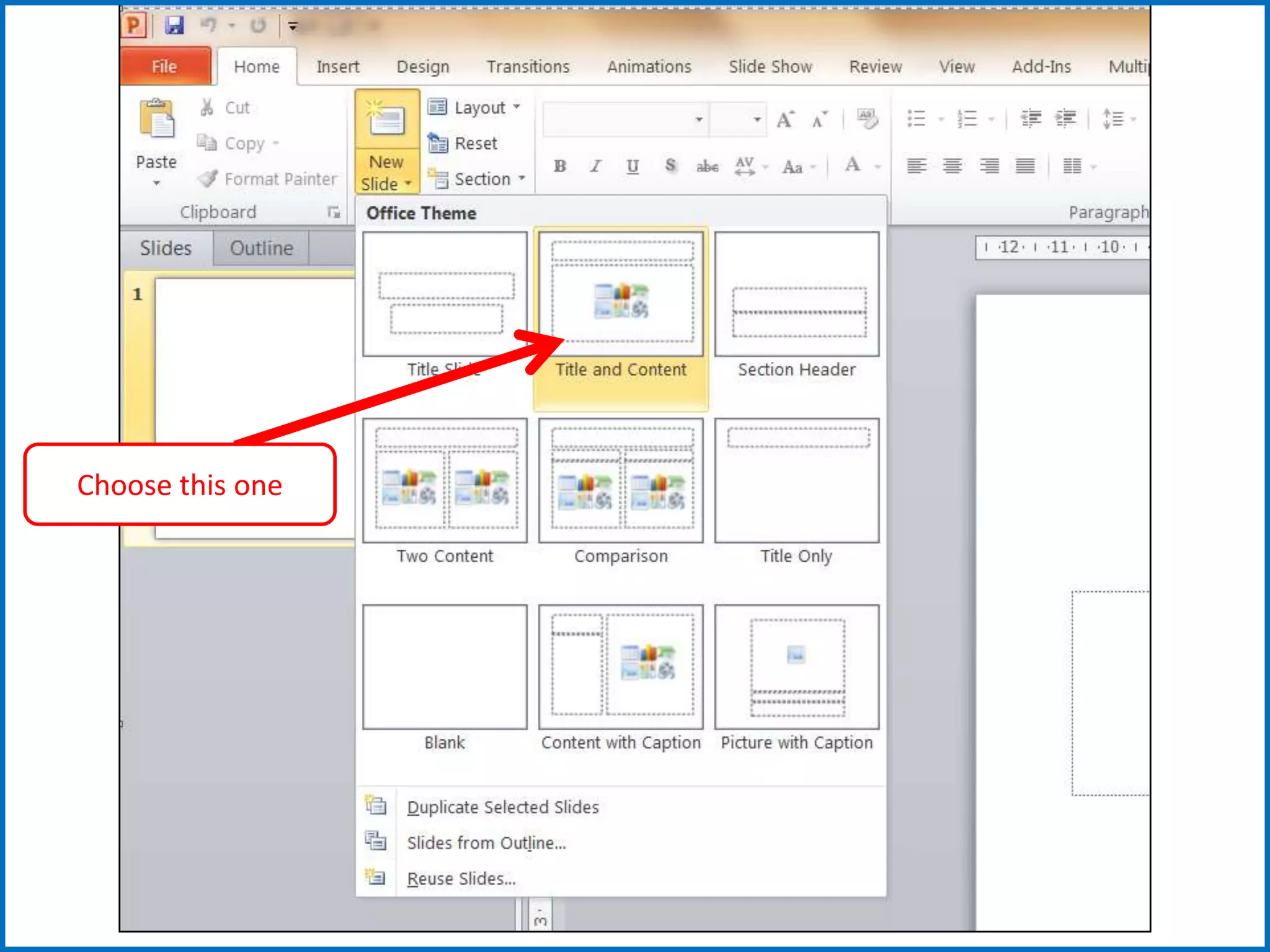The image size is (1270, 952).
Task: Click the Save icon in quick access toolbar
Action: pos(174,25)
